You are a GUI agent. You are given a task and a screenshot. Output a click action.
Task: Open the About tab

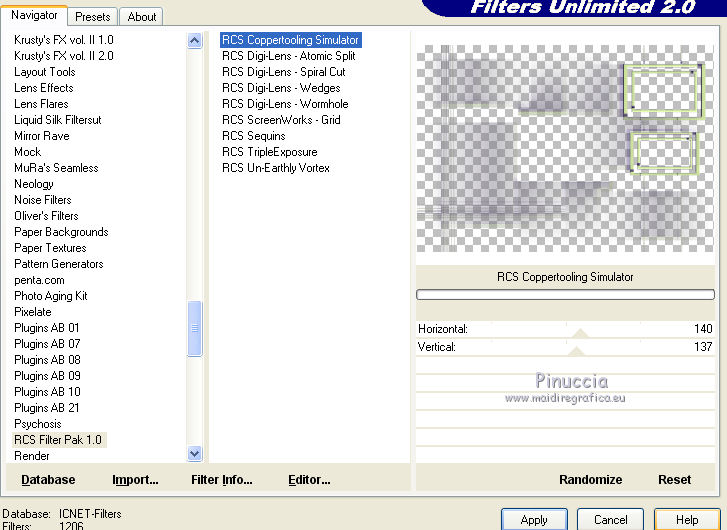tap(141, 17)
